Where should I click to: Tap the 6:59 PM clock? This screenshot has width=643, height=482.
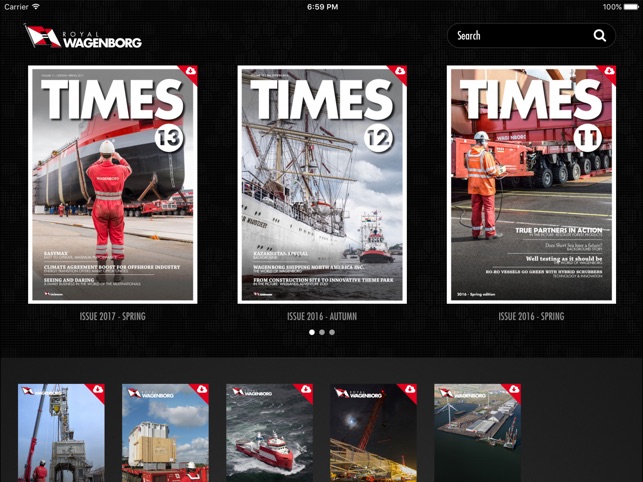322,7
